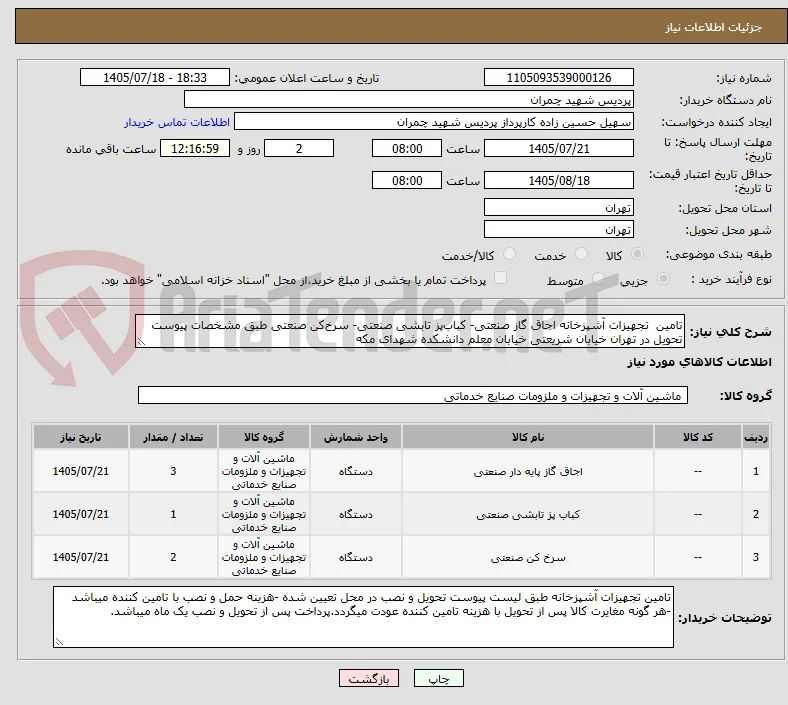Click the need date in the سرخ کن row
The image size is (788, 705).
pyautogui.click(x=81, y=557)
